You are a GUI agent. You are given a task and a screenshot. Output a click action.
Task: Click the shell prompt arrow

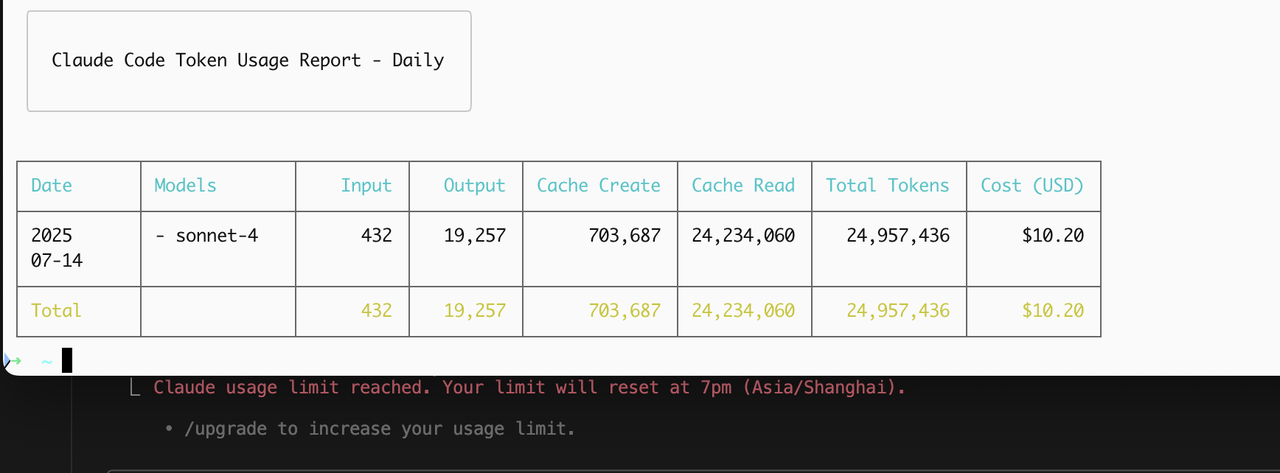(x=14, y=360)
